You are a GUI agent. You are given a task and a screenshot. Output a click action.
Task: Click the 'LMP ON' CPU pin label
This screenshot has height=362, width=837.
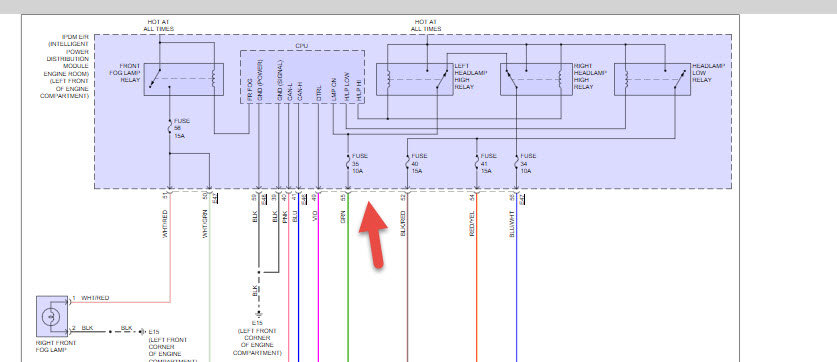[333, 90]
